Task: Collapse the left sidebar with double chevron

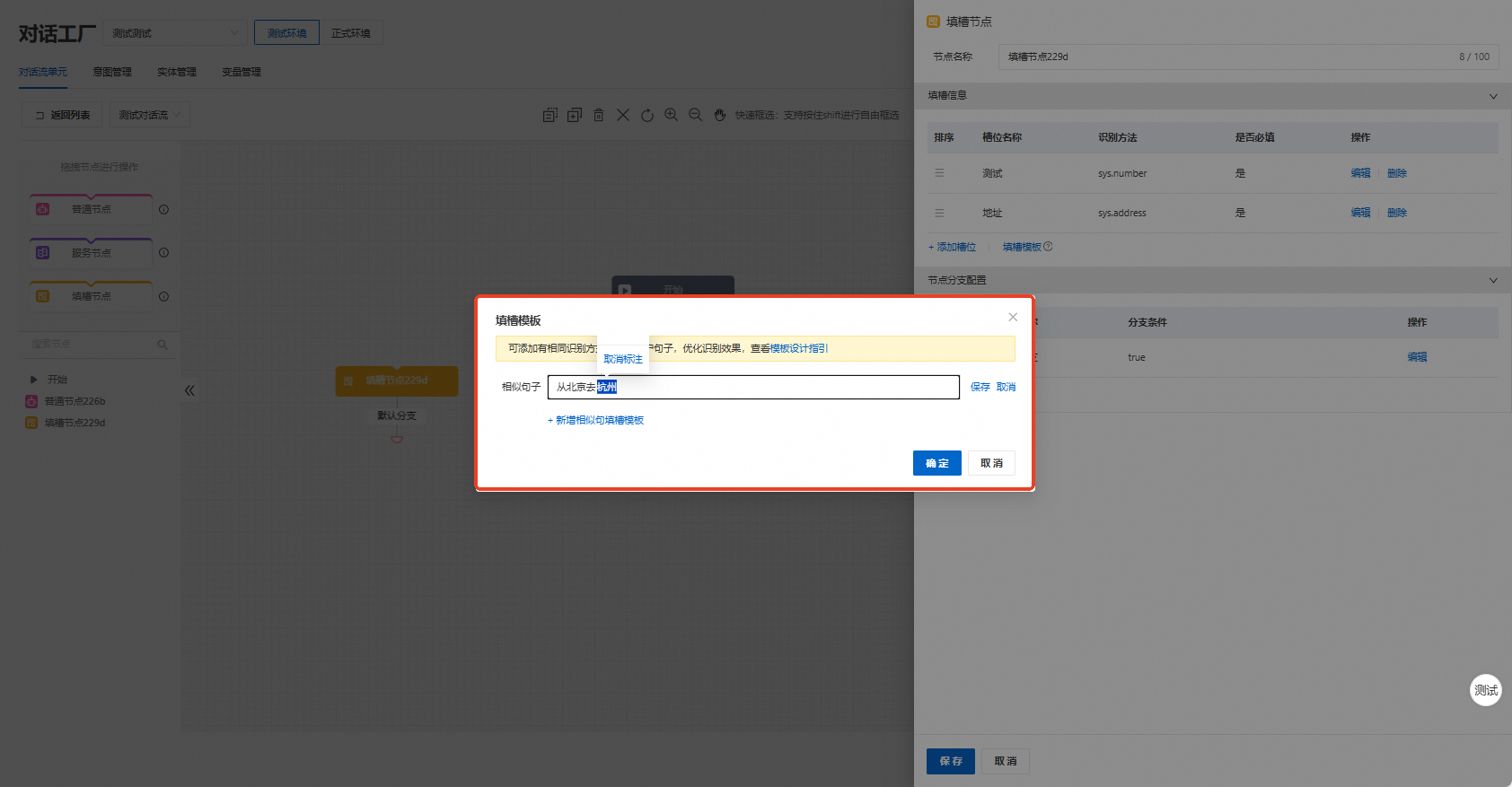Action: pyautogui.click(x=189, y=390)
